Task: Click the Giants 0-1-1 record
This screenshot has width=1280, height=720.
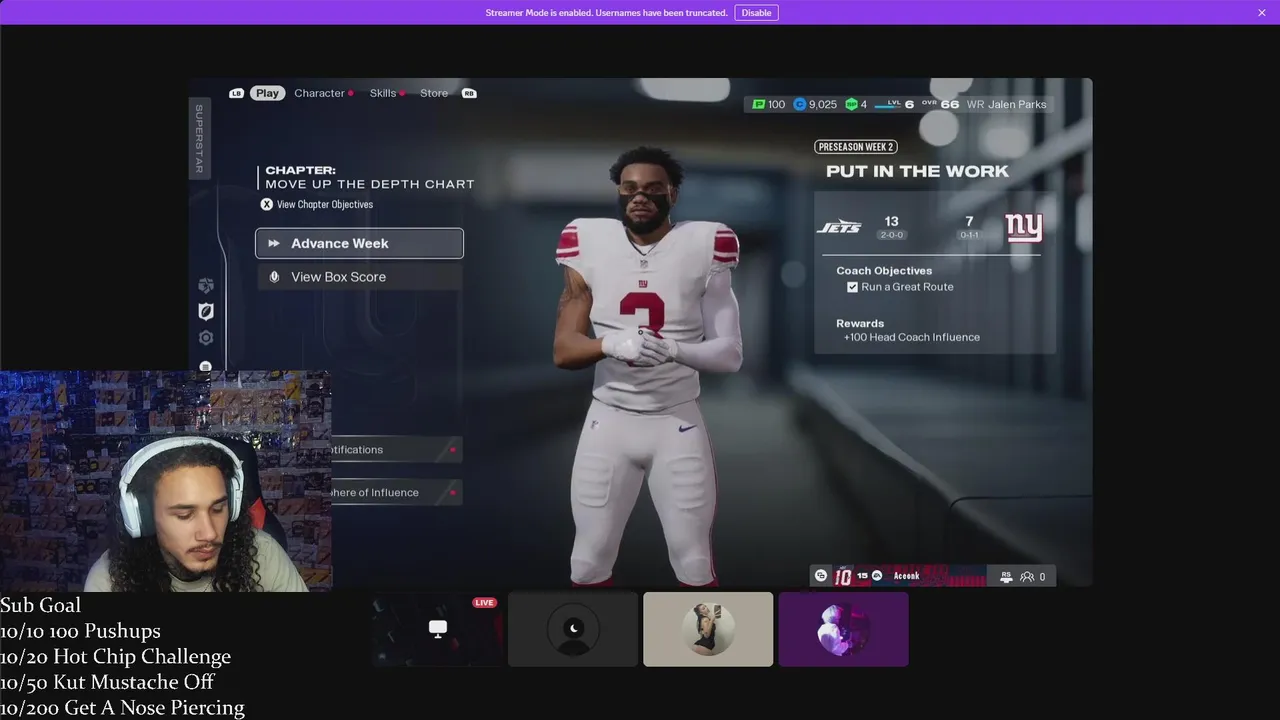Action: click(968, 235)
